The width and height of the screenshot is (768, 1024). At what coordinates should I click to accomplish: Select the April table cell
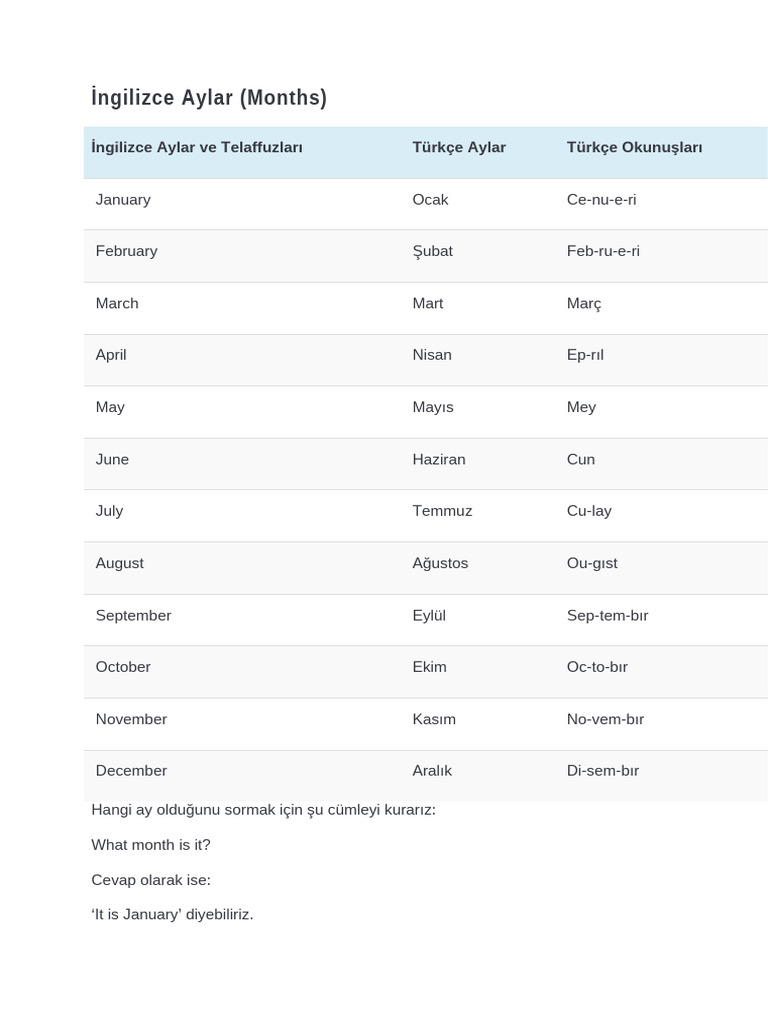tap(111, 355)
